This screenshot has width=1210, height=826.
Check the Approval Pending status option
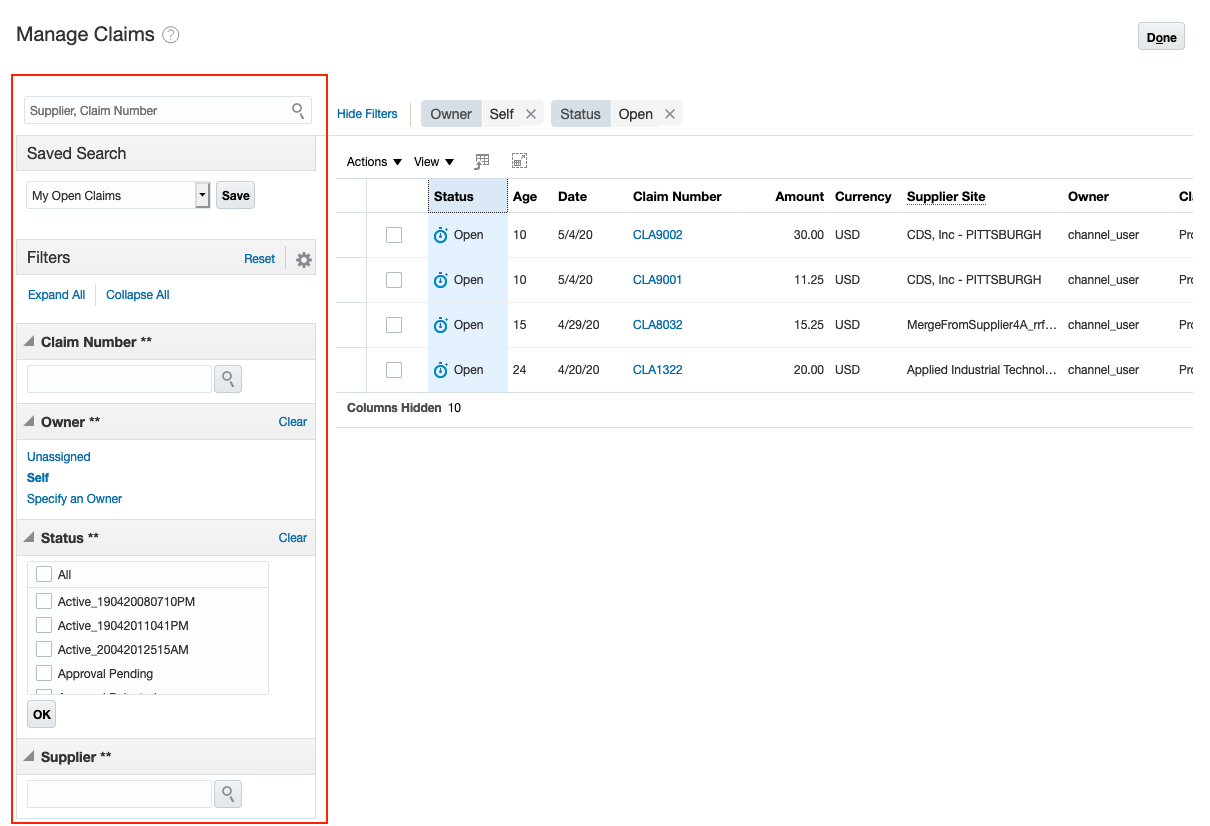[43, 673]
